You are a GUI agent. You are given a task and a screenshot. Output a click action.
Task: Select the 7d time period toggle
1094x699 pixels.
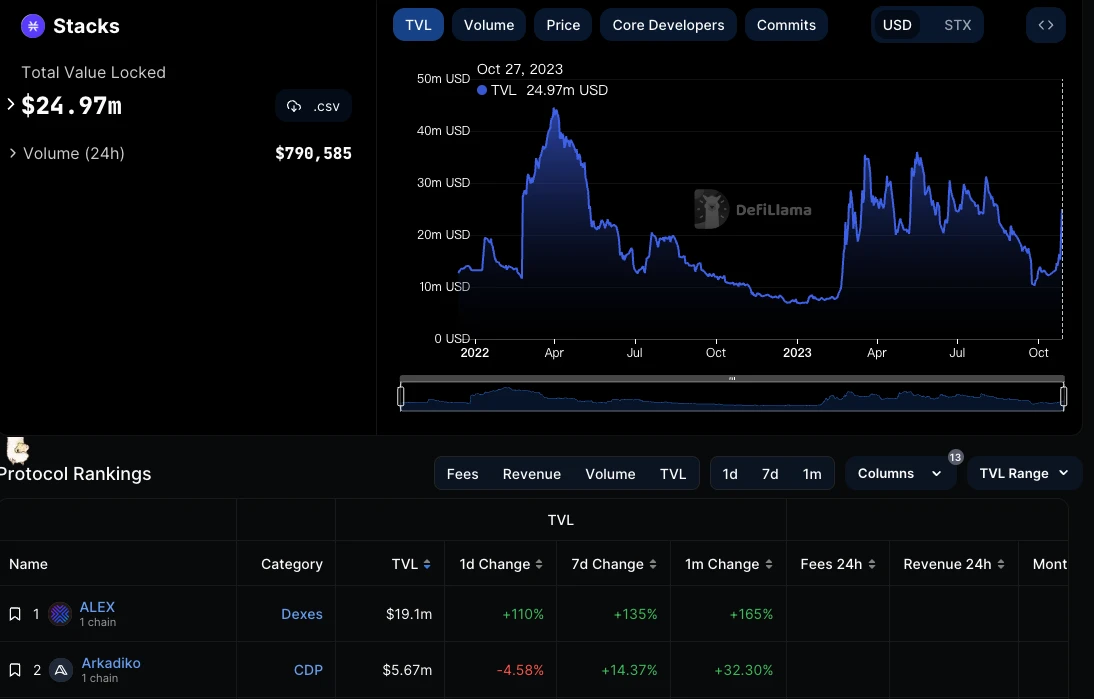pyautogui.click(x=769, y=473)
